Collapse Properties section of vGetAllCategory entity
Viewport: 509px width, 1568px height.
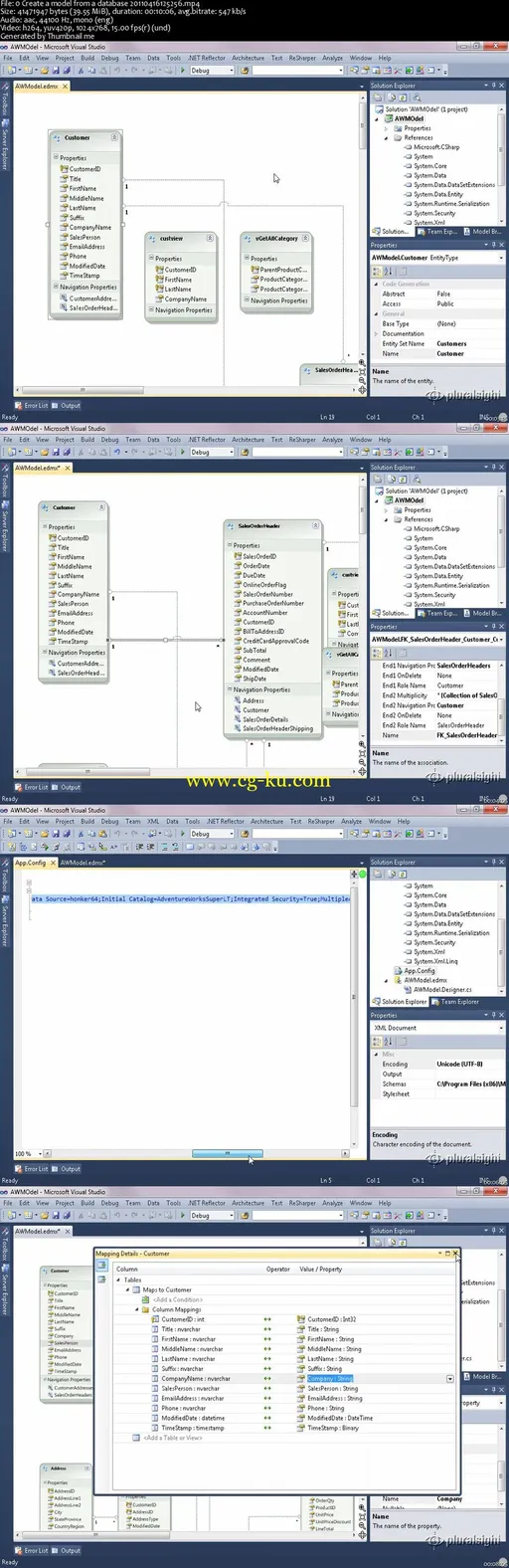(x=247, y=258)
